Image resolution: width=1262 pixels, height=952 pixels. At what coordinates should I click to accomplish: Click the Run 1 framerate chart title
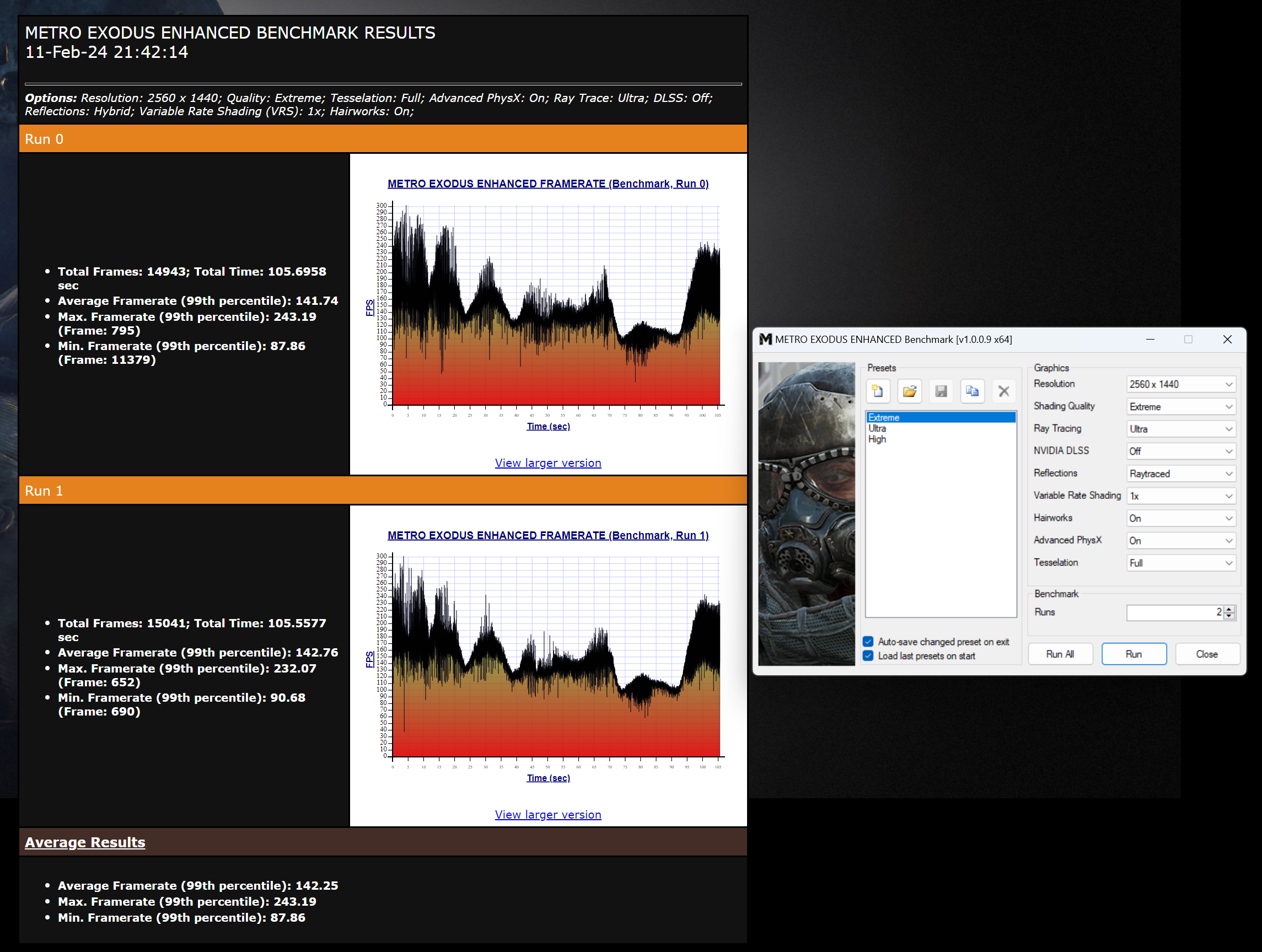(547, 535)
